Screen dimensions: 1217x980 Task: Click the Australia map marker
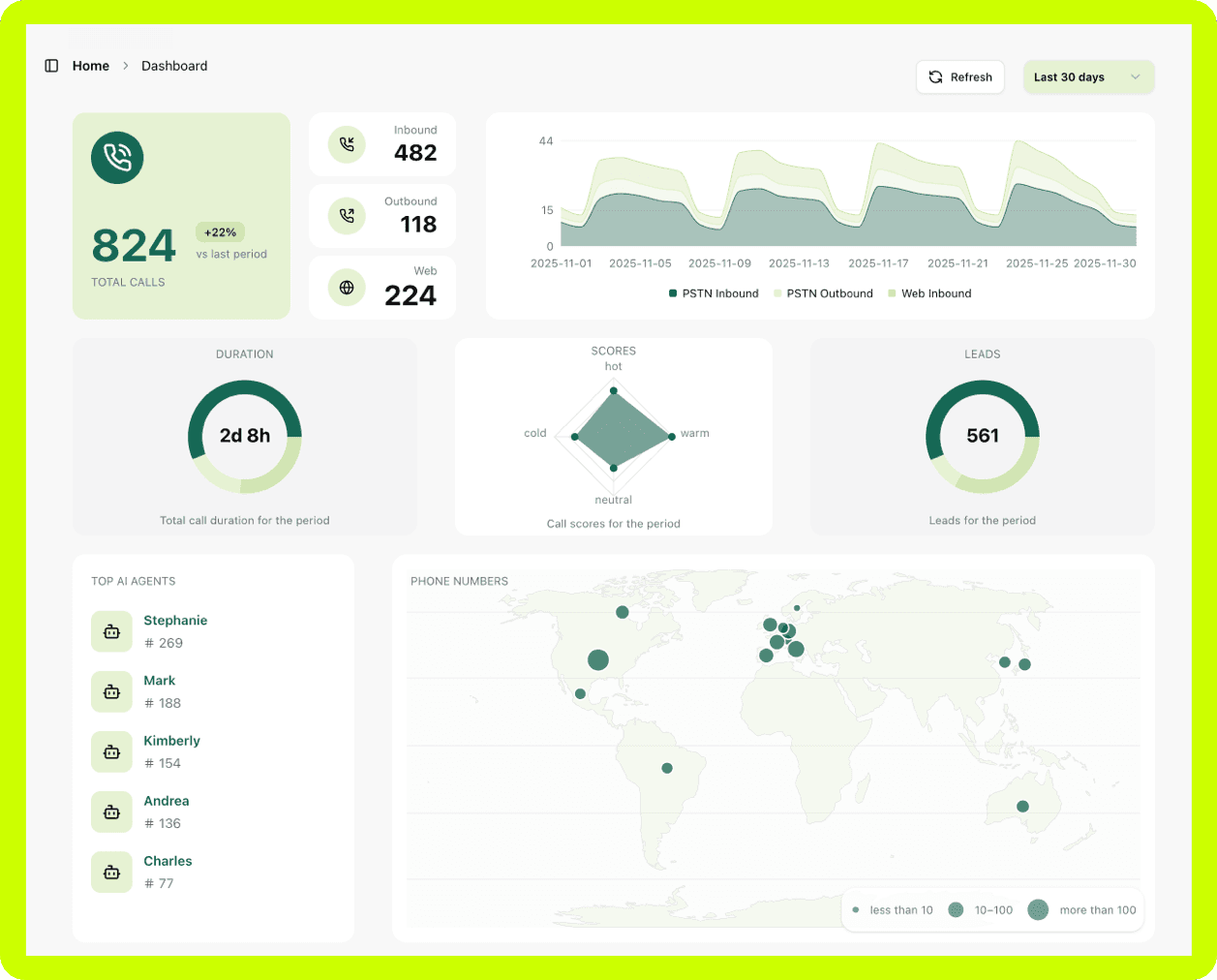pyautogui.click(x=1022, y=806)
